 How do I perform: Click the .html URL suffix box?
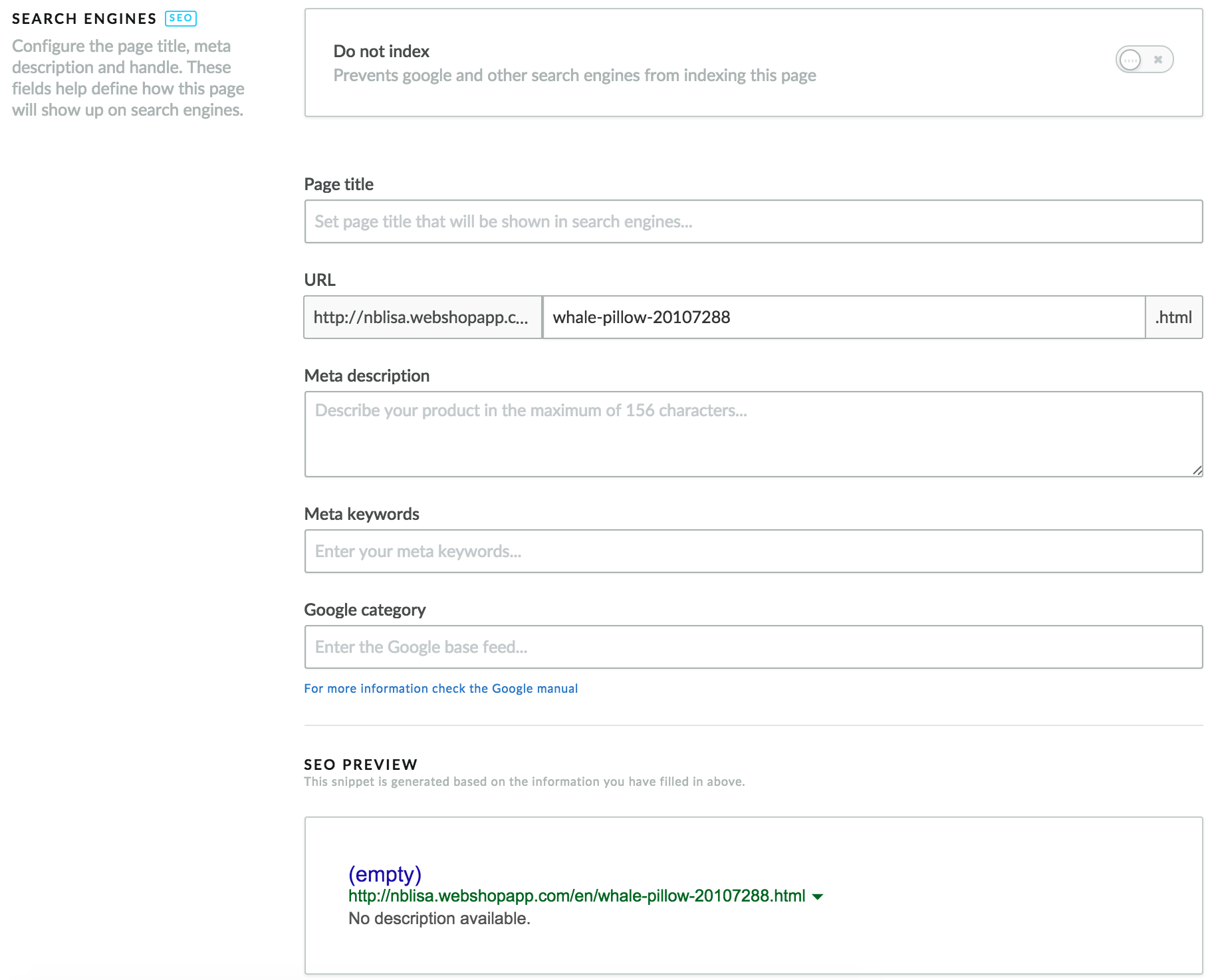pyautogui.click(x=1173, y=317)
